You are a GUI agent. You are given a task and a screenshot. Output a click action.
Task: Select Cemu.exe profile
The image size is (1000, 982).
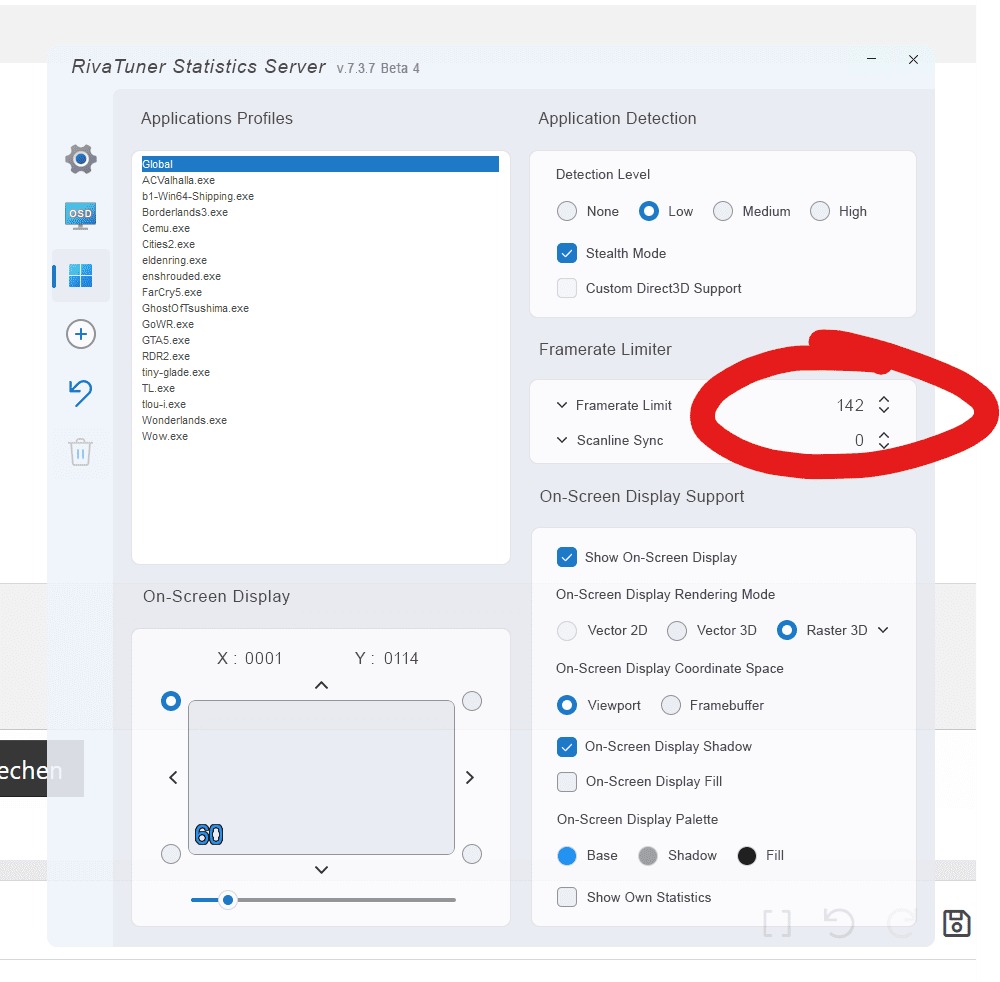[x=166, y=228]
